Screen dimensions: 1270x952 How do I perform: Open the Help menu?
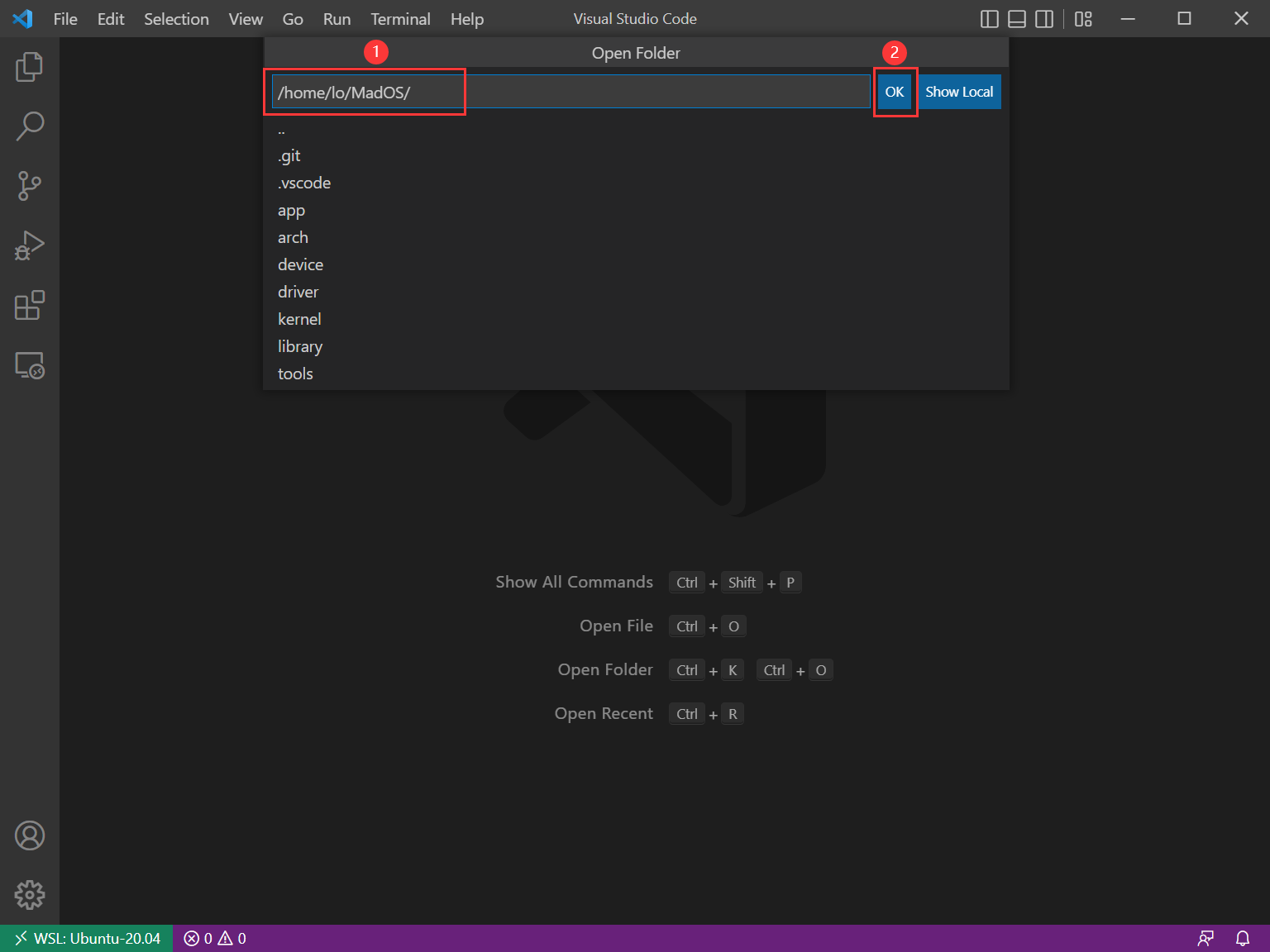coord(467,19)
